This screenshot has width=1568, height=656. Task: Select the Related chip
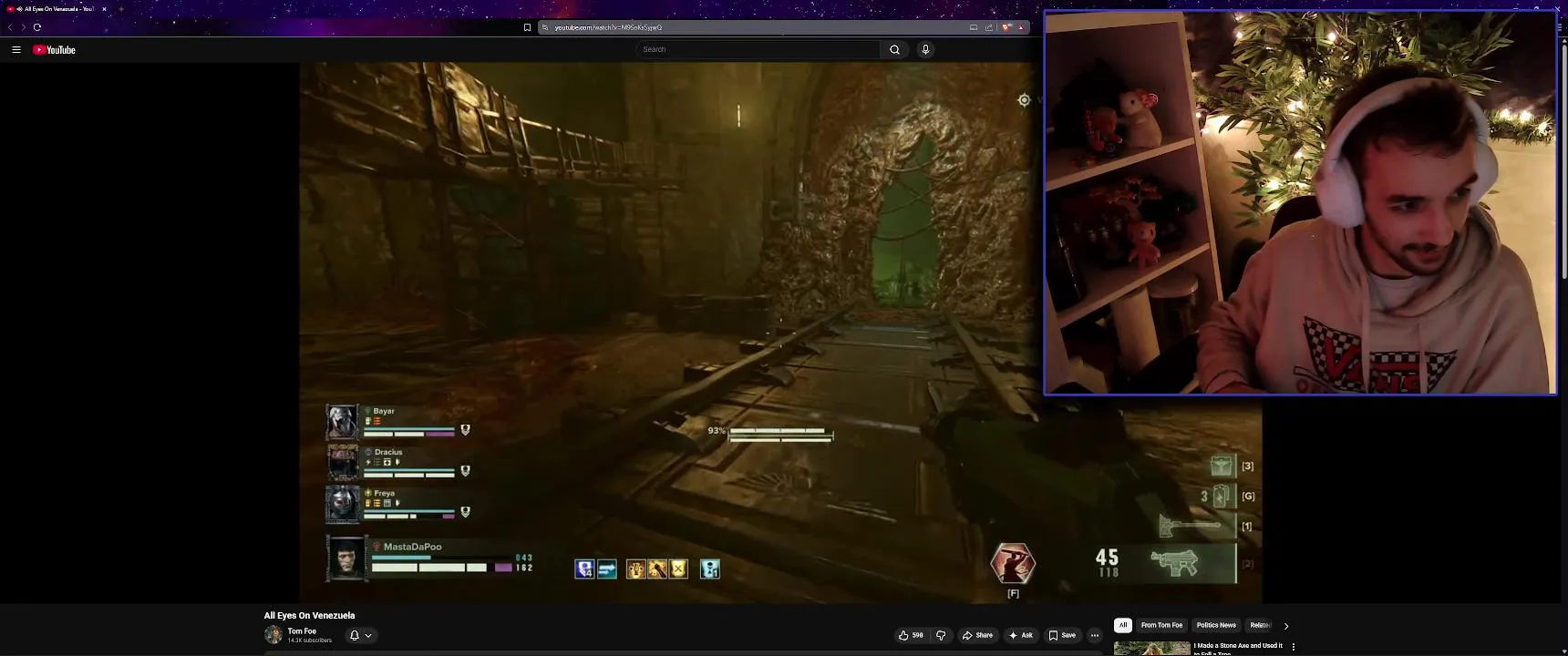tap(1259, 625)
